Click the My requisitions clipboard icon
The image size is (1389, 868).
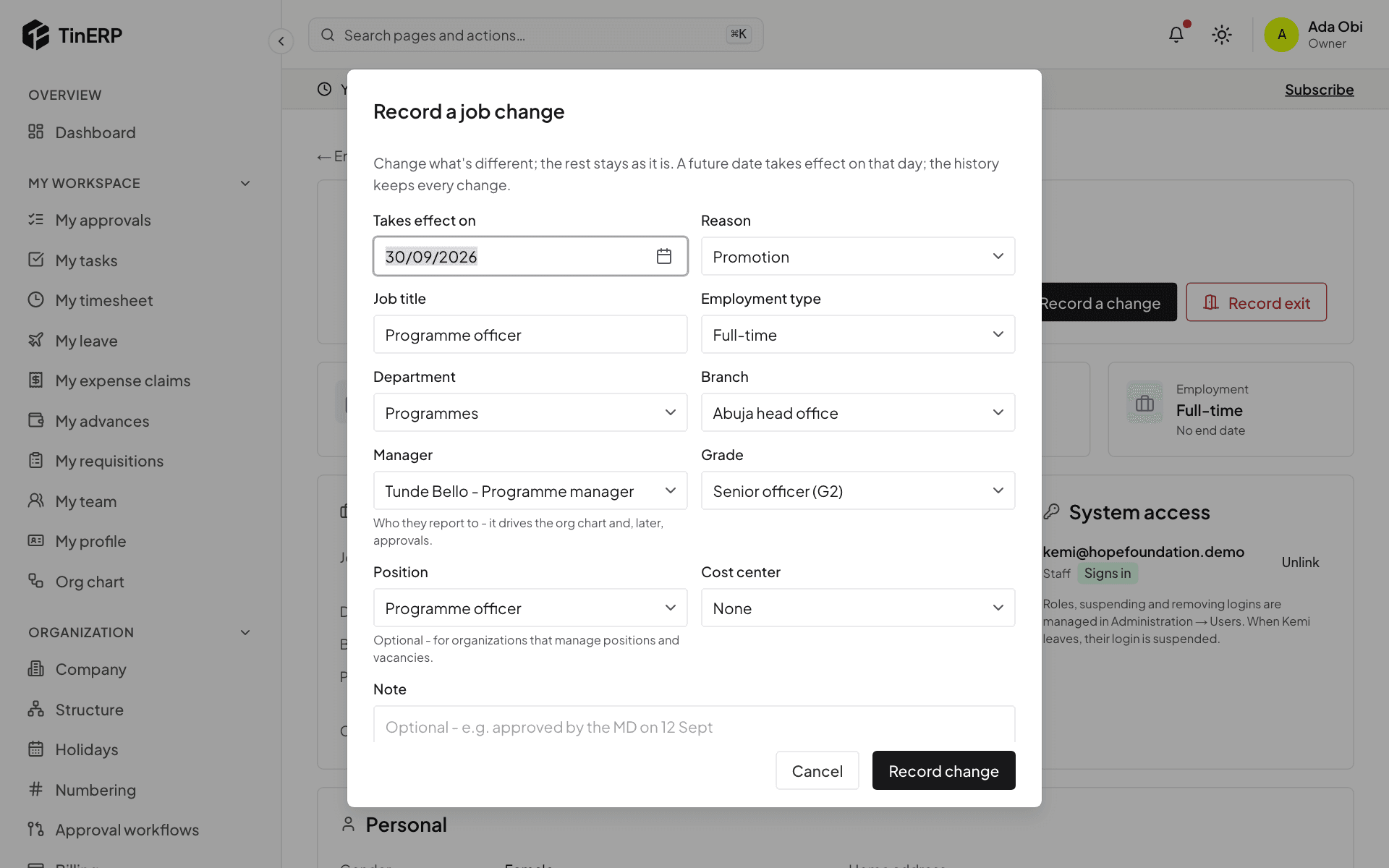coord(36,460)
